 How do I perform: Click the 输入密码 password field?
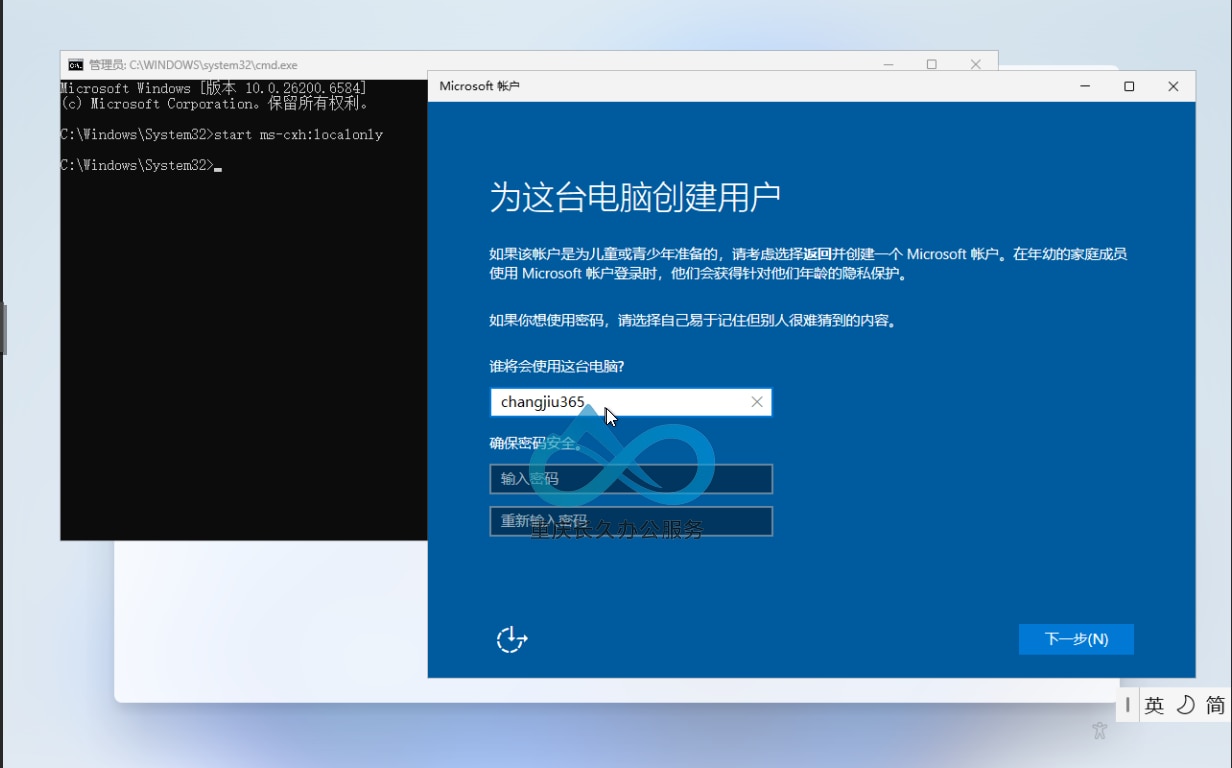pyautogui.click(x=631, y=479)
